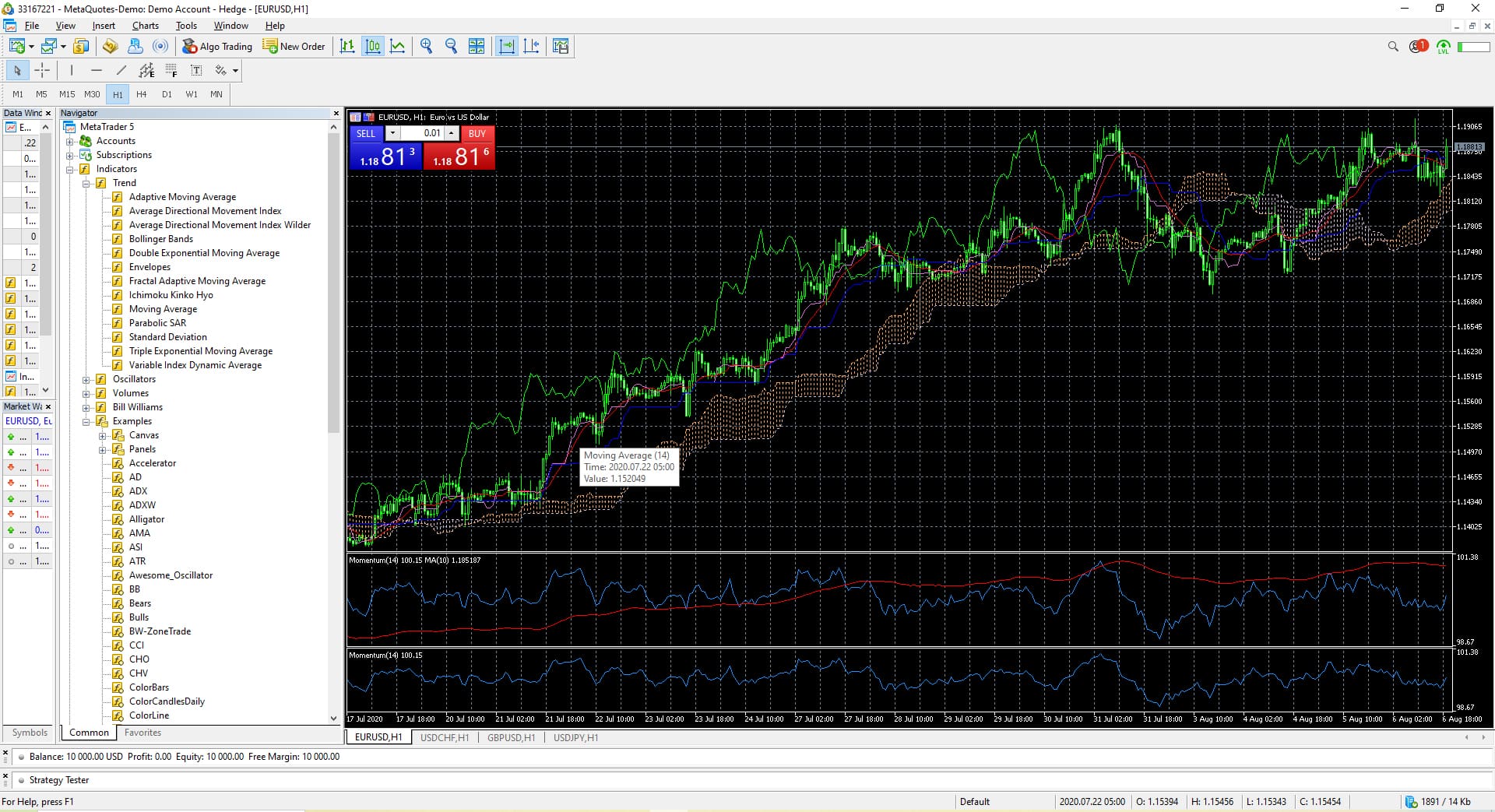The image size is (1495, 812).
Task: Zoom in on the chart
Action: pyautogui.click(x=426, y=46)
